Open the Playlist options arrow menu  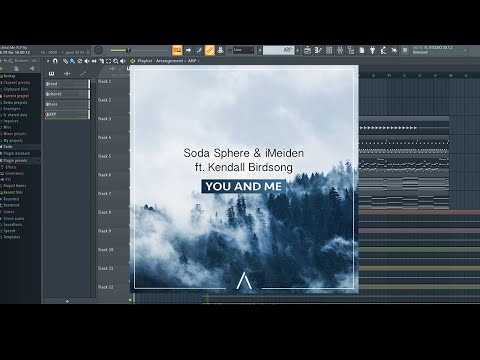coord(48,61)
